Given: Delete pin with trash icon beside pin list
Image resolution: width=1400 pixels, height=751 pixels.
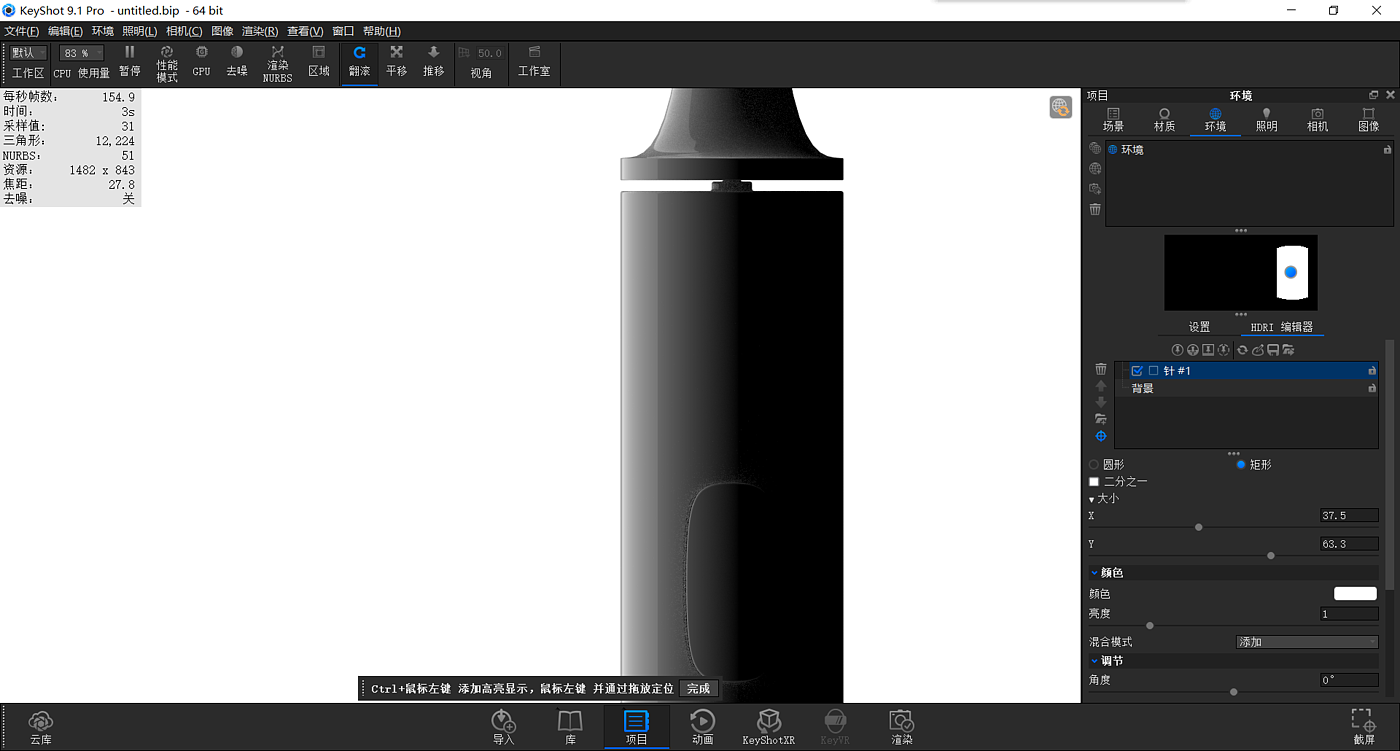Looking at the screenshot, I should pos(1101,369).
